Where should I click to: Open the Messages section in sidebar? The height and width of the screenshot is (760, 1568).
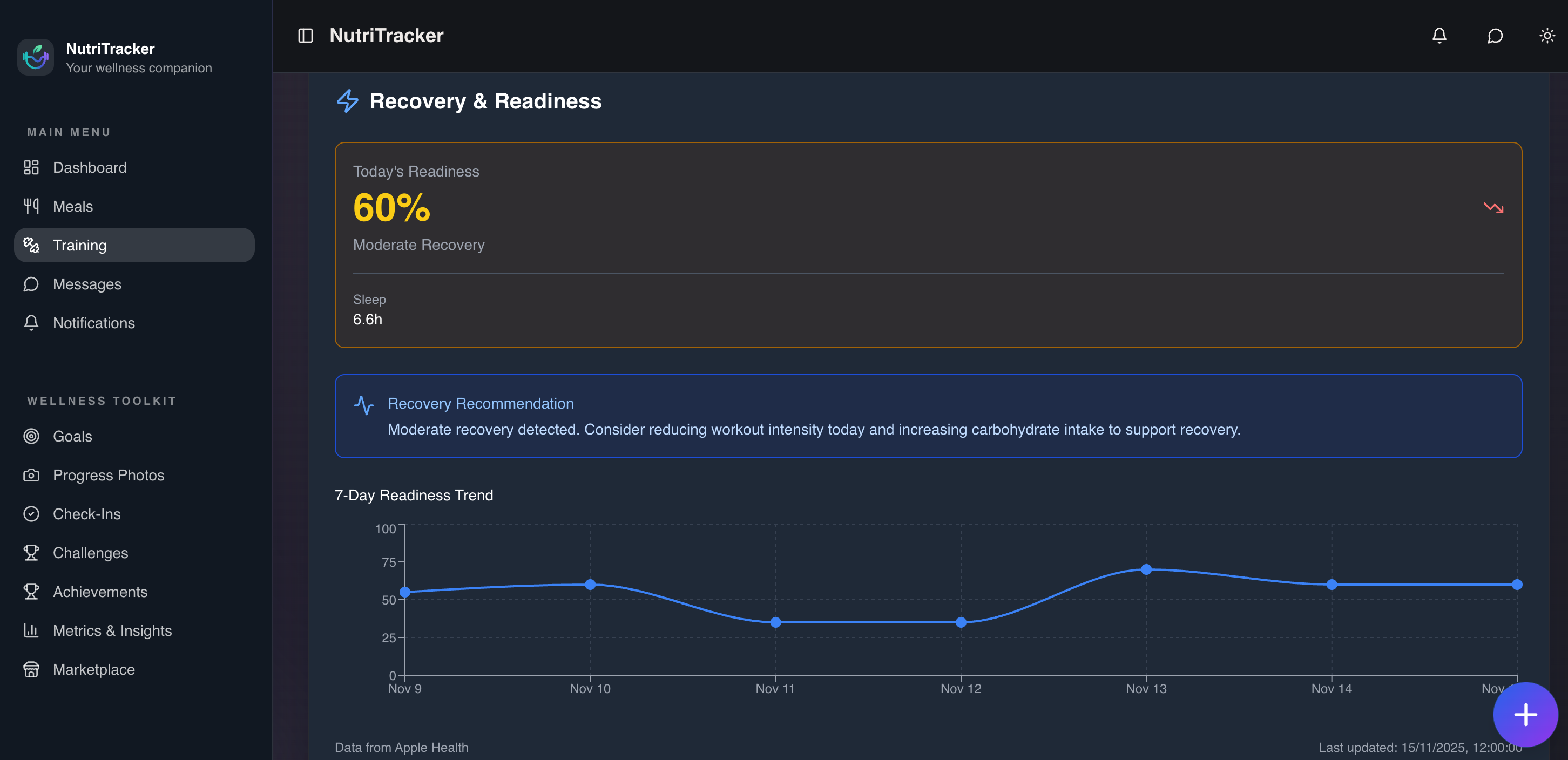[x=86, y=284]
